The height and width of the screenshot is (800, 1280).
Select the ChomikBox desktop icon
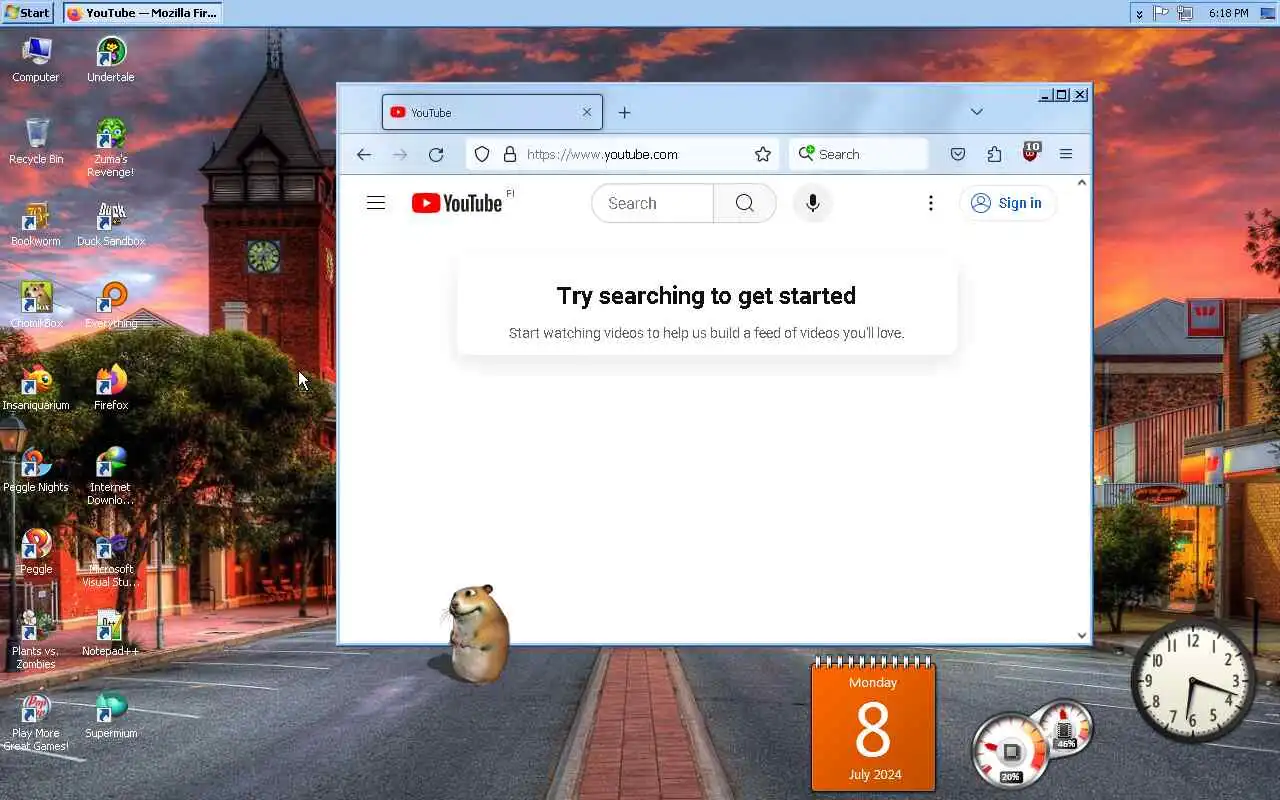(x=36, y=306)
